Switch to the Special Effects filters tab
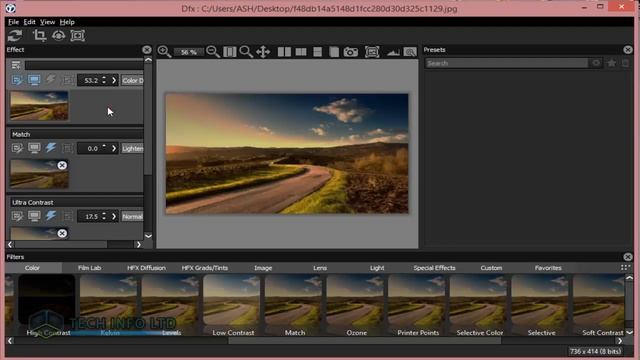This screenshot has width=640, height=360. [434, 268]
